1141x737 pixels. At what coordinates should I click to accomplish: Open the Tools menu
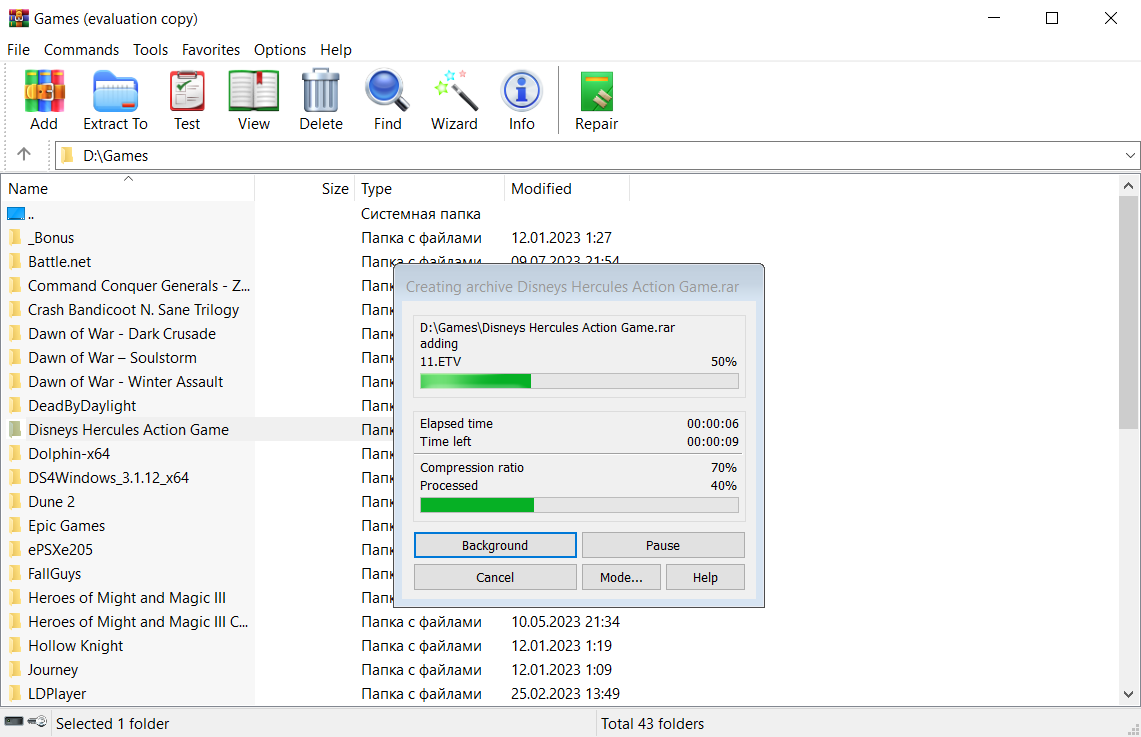[151, 49]
